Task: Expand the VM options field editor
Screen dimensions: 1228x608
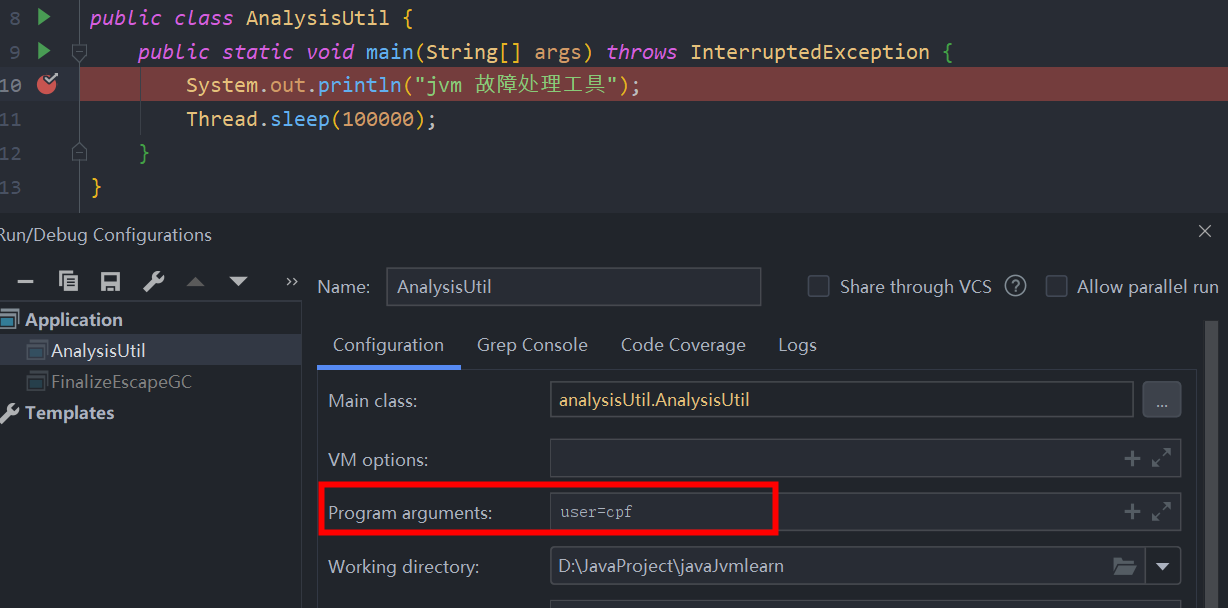Action: [1161, 458]
